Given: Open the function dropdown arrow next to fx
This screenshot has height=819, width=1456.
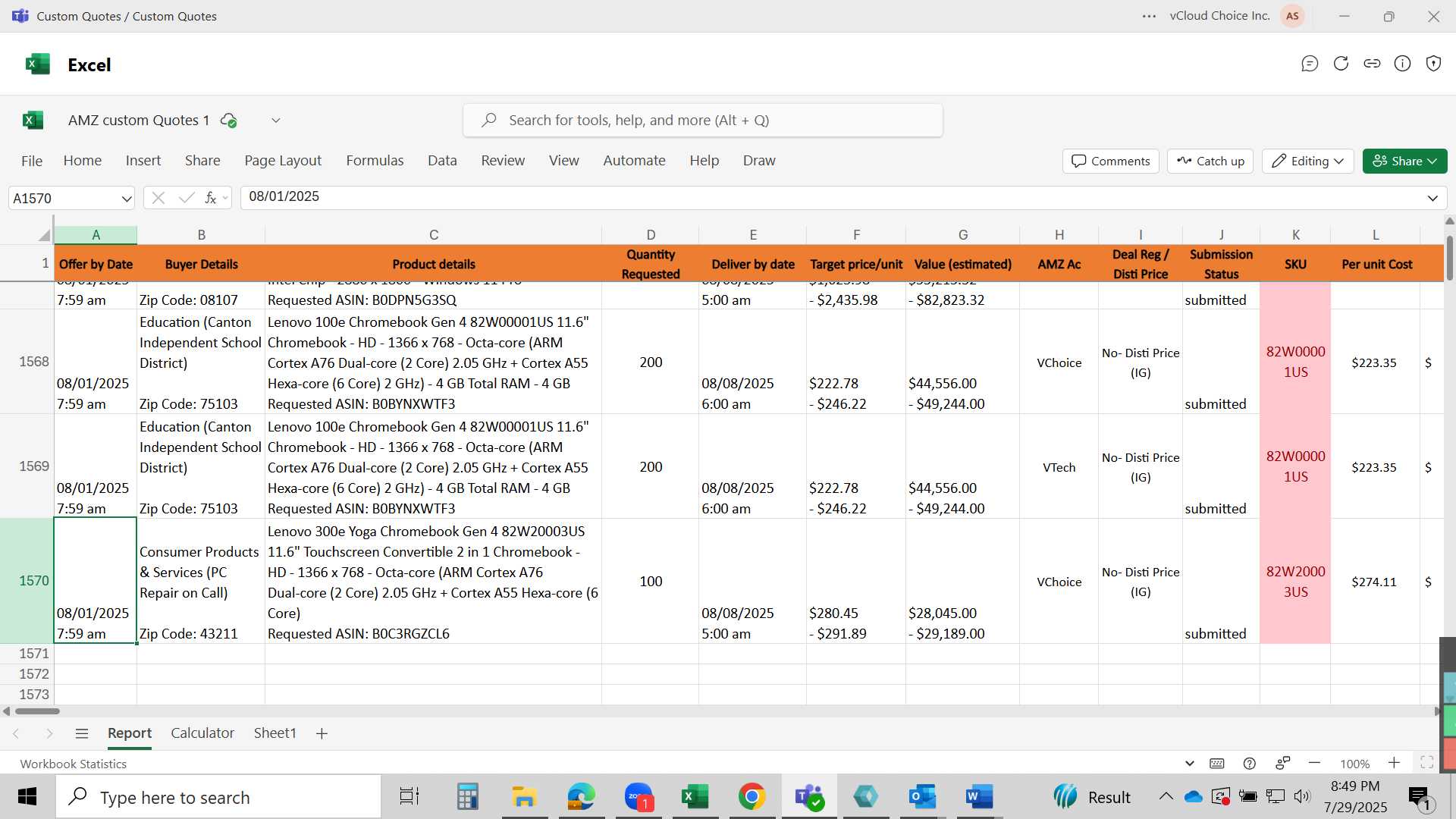Looking at the screenshot, I should [225, 199].
